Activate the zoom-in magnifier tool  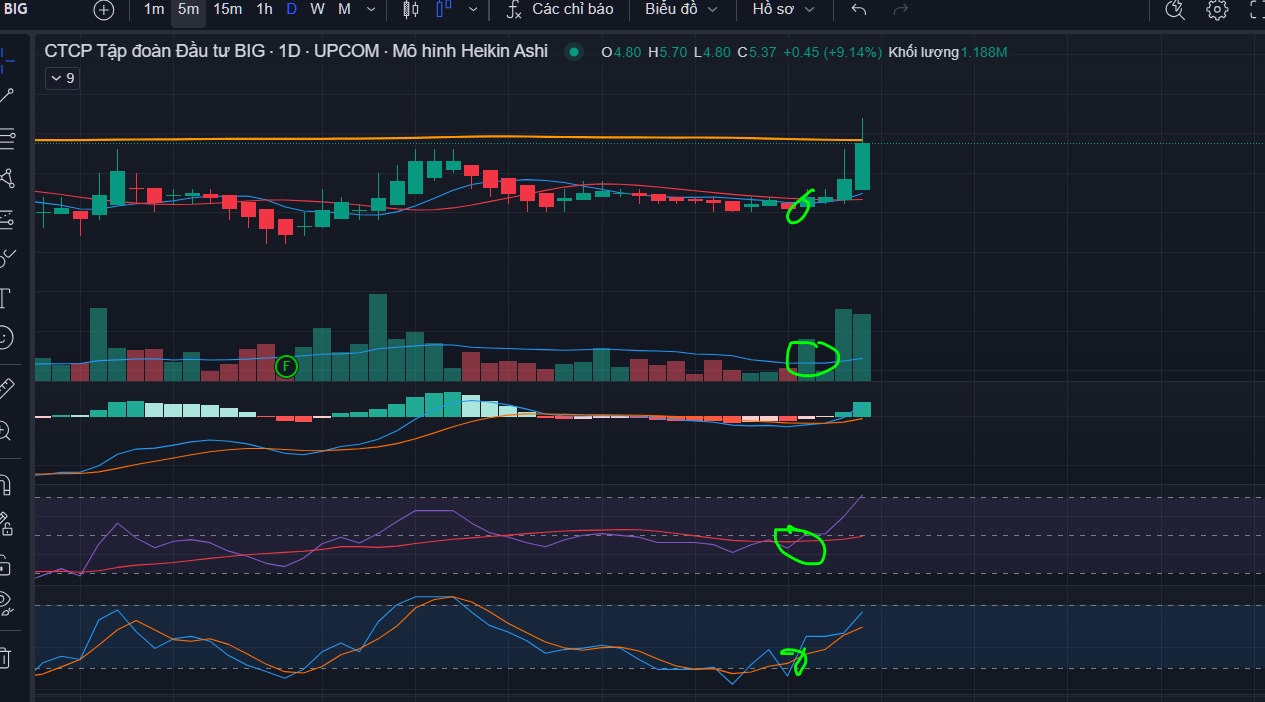click(5, 431)
